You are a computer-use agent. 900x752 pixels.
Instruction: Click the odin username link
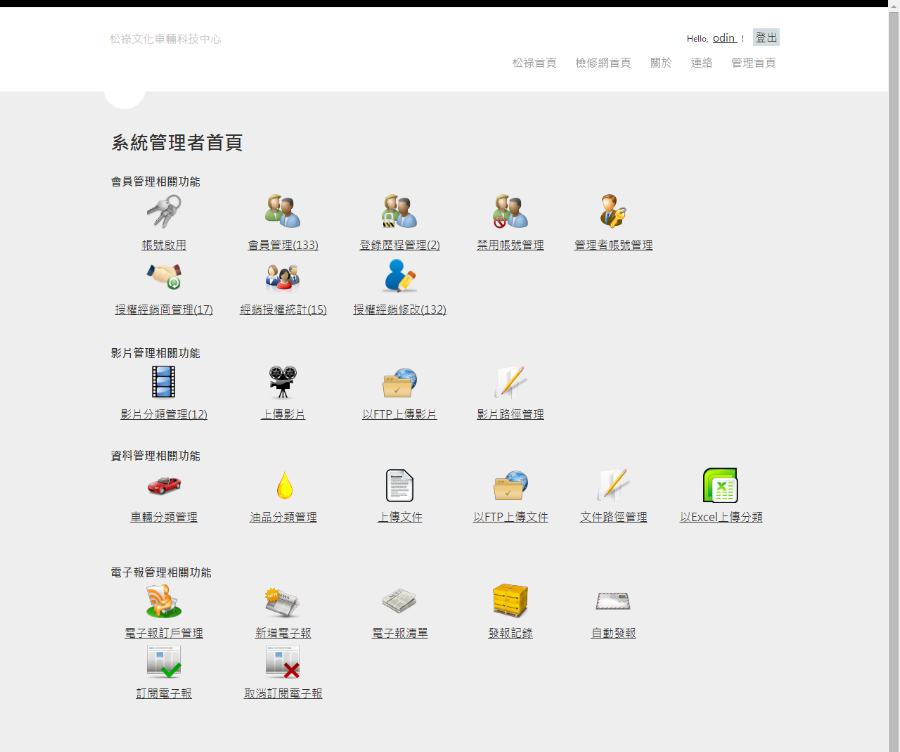724,38
